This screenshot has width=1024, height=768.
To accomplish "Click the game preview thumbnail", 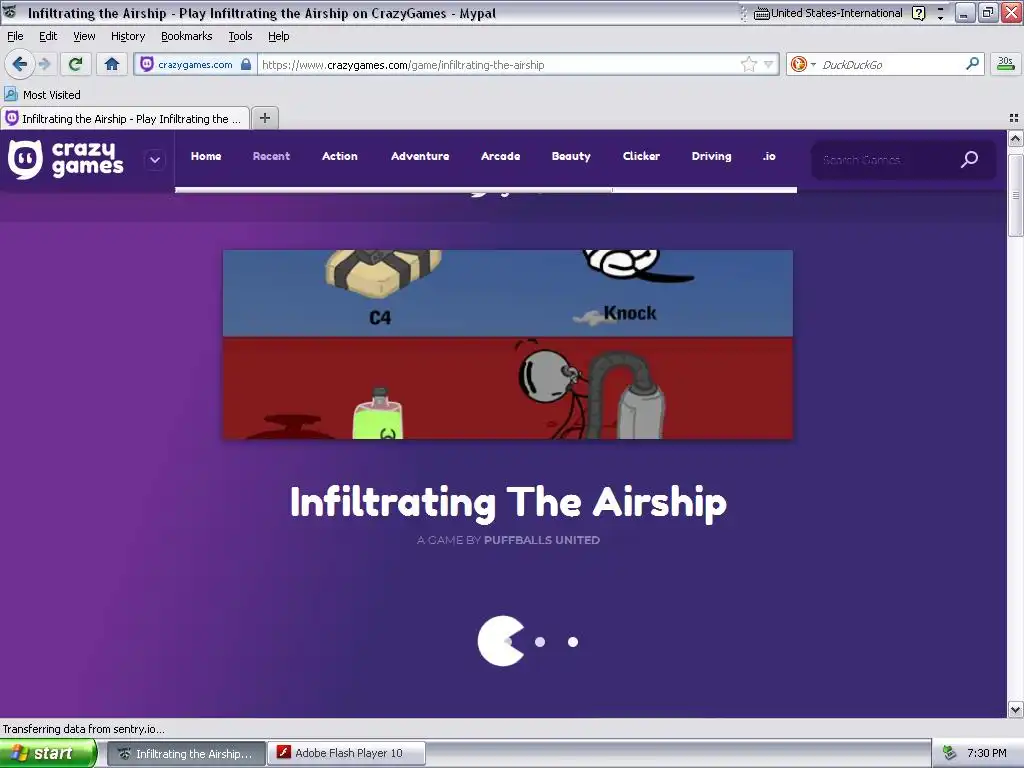I will tap(508, 344).
